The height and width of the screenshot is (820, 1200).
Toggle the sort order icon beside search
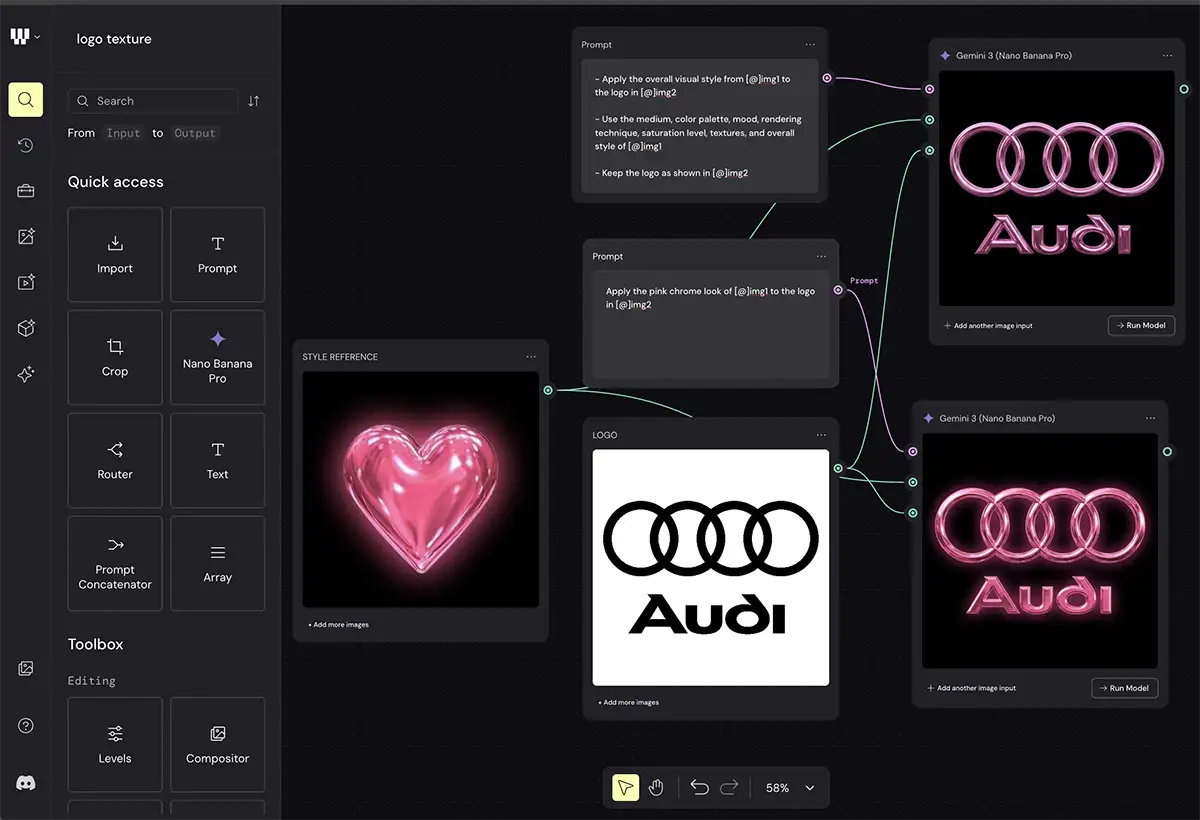pos(254,101)
